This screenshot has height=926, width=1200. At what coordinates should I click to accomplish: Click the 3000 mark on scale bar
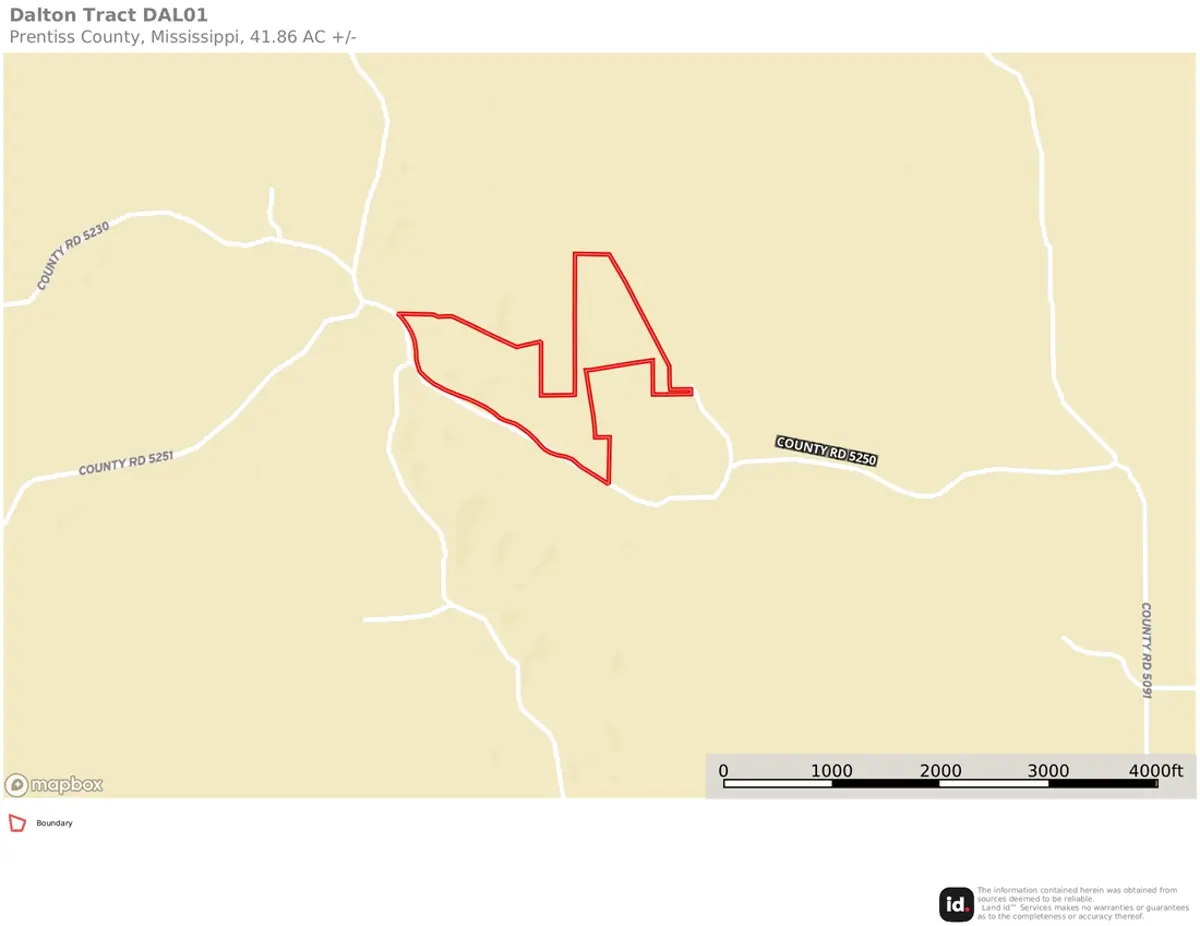tap(1048, 771)
